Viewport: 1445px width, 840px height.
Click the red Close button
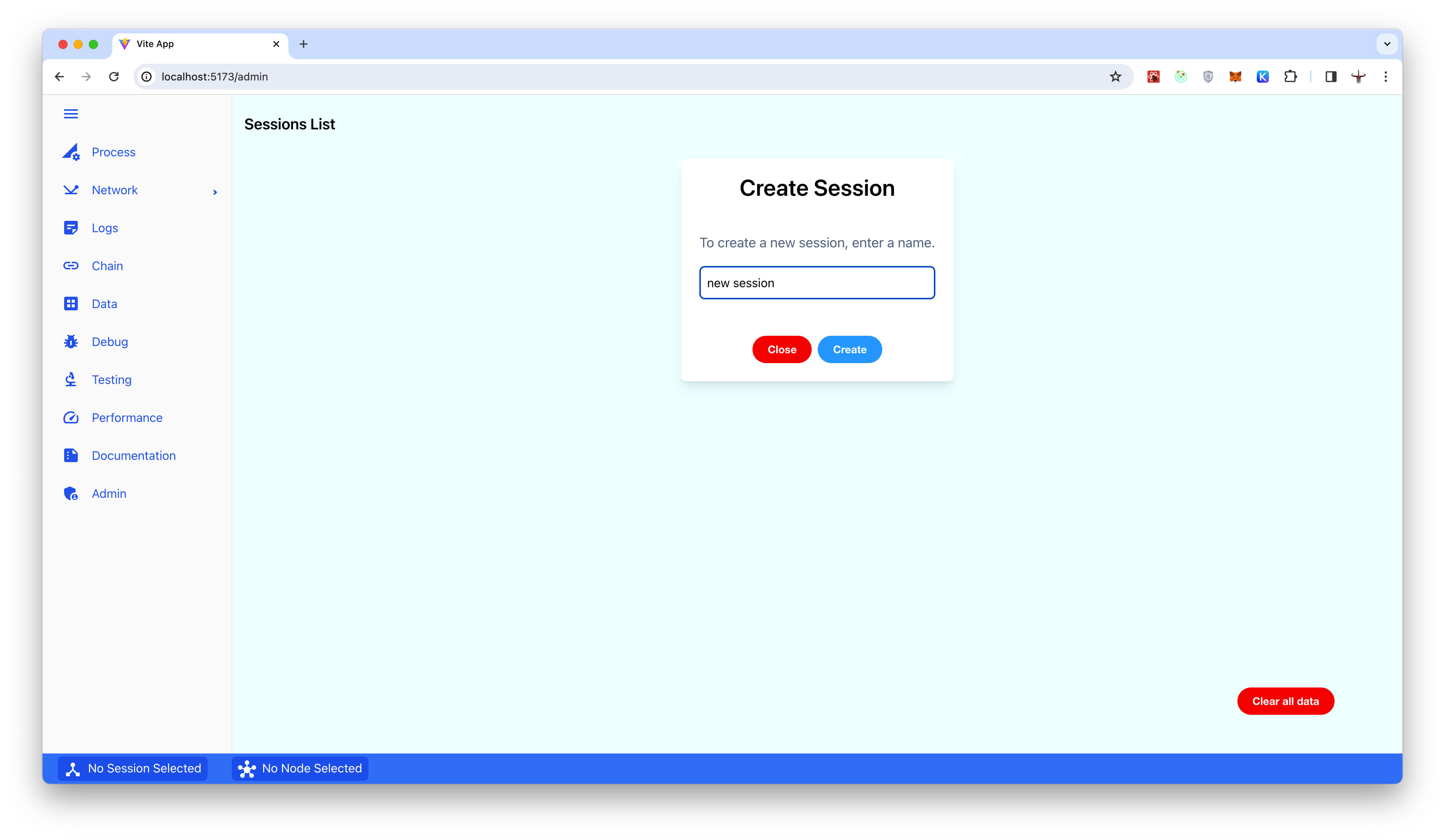782,349
